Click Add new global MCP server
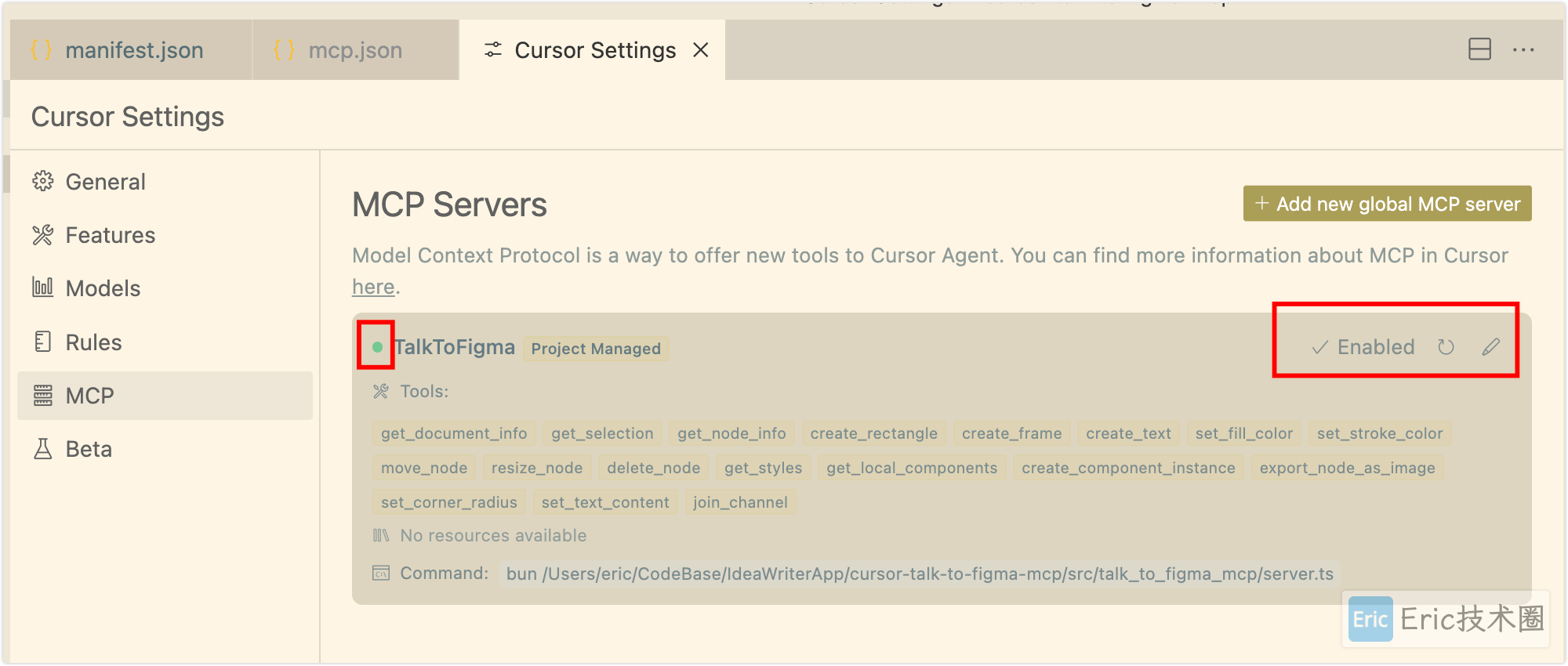The image size is (1568, 666). pos(1387,204)
